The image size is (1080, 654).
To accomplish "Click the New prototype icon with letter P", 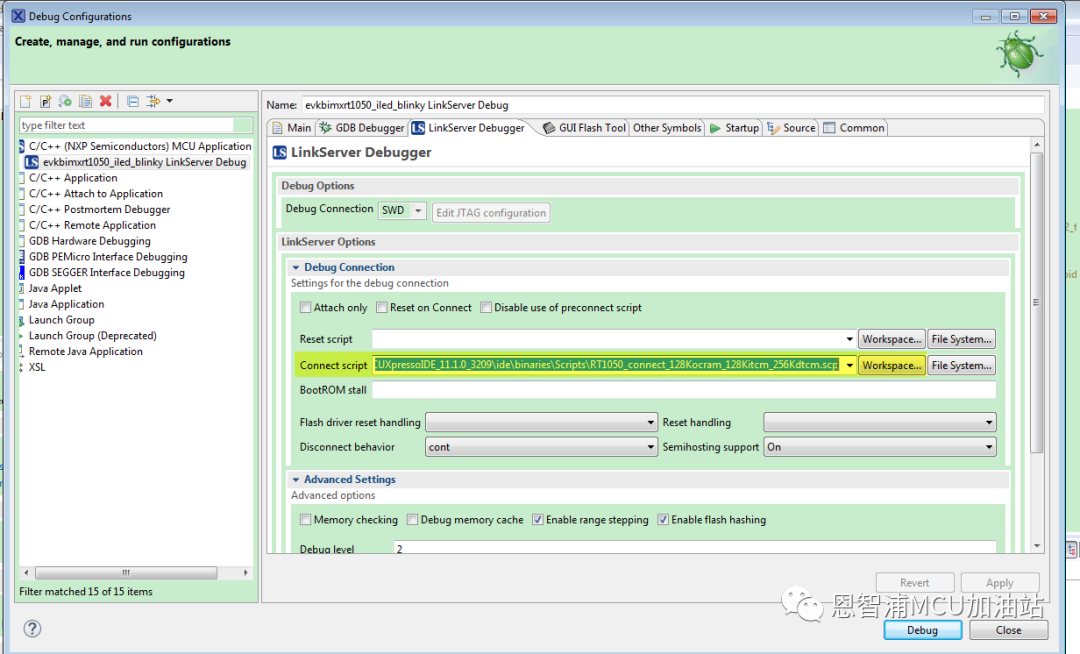I will [x=45, y=101].
